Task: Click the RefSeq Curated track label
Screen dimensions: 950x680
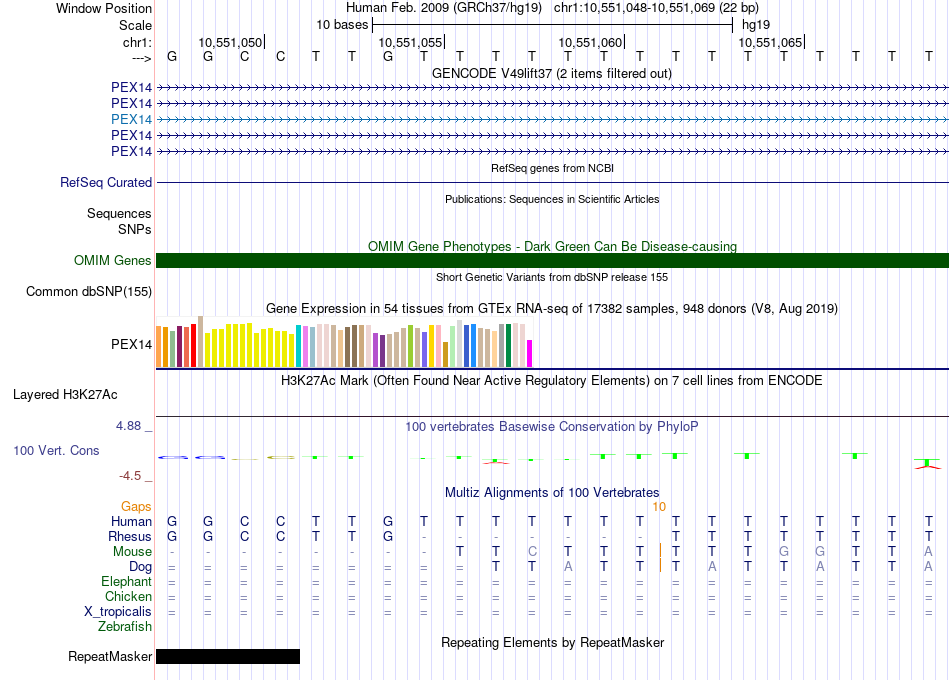Action: coord(106,183)
